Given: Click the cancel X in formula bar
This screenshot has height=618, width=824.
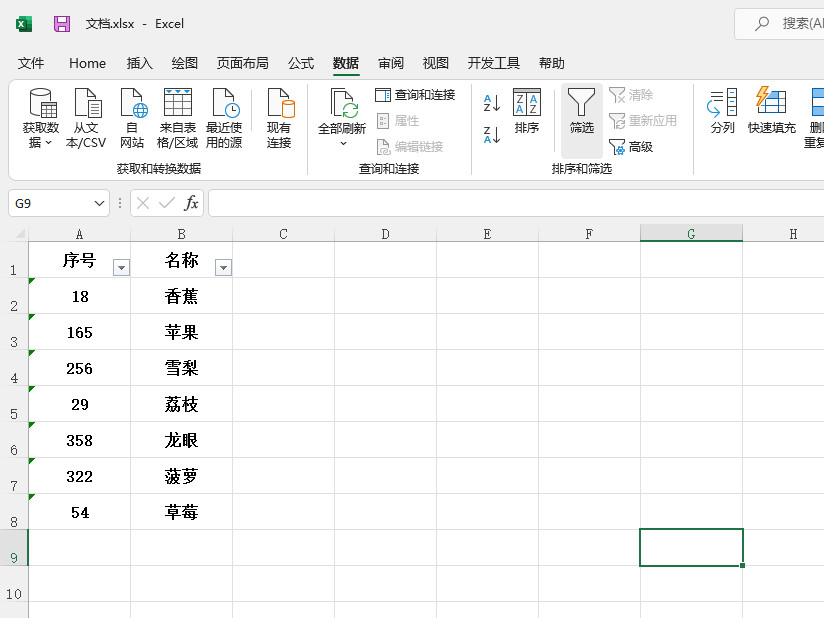Looking at the screenshot, I should point(143,203).
